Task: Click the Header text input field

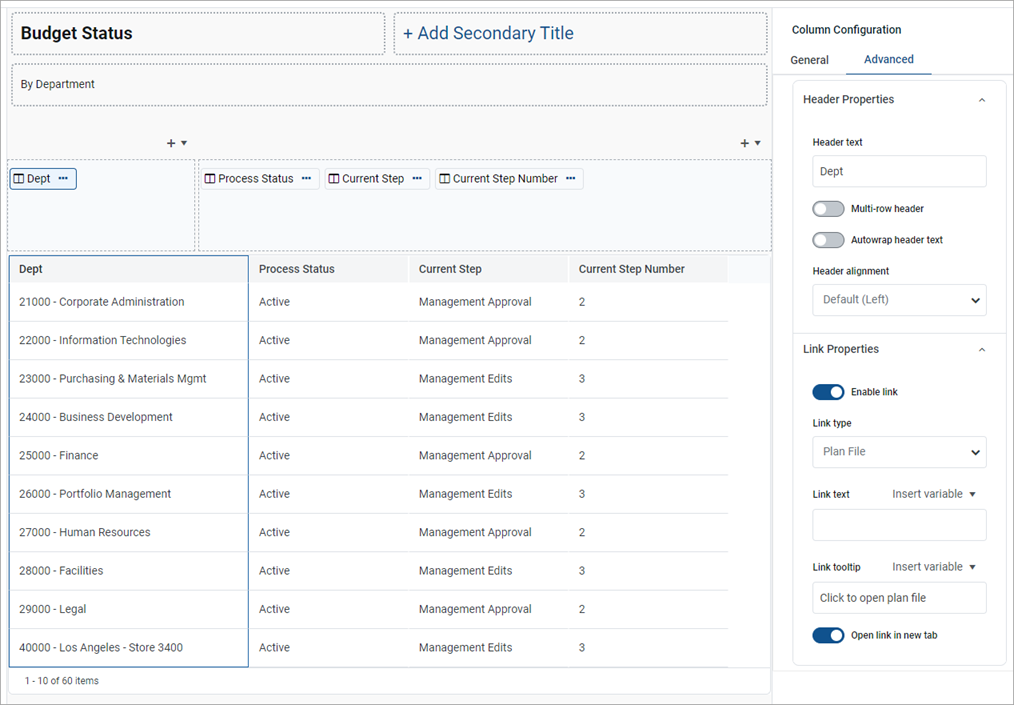Action: point(899,171)
